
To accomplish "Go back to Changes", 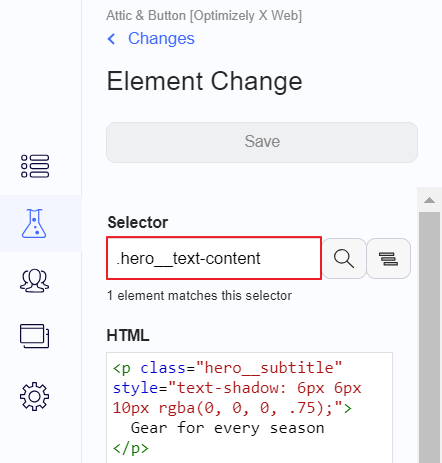I will pyautogui.click(x=161, y=38).
